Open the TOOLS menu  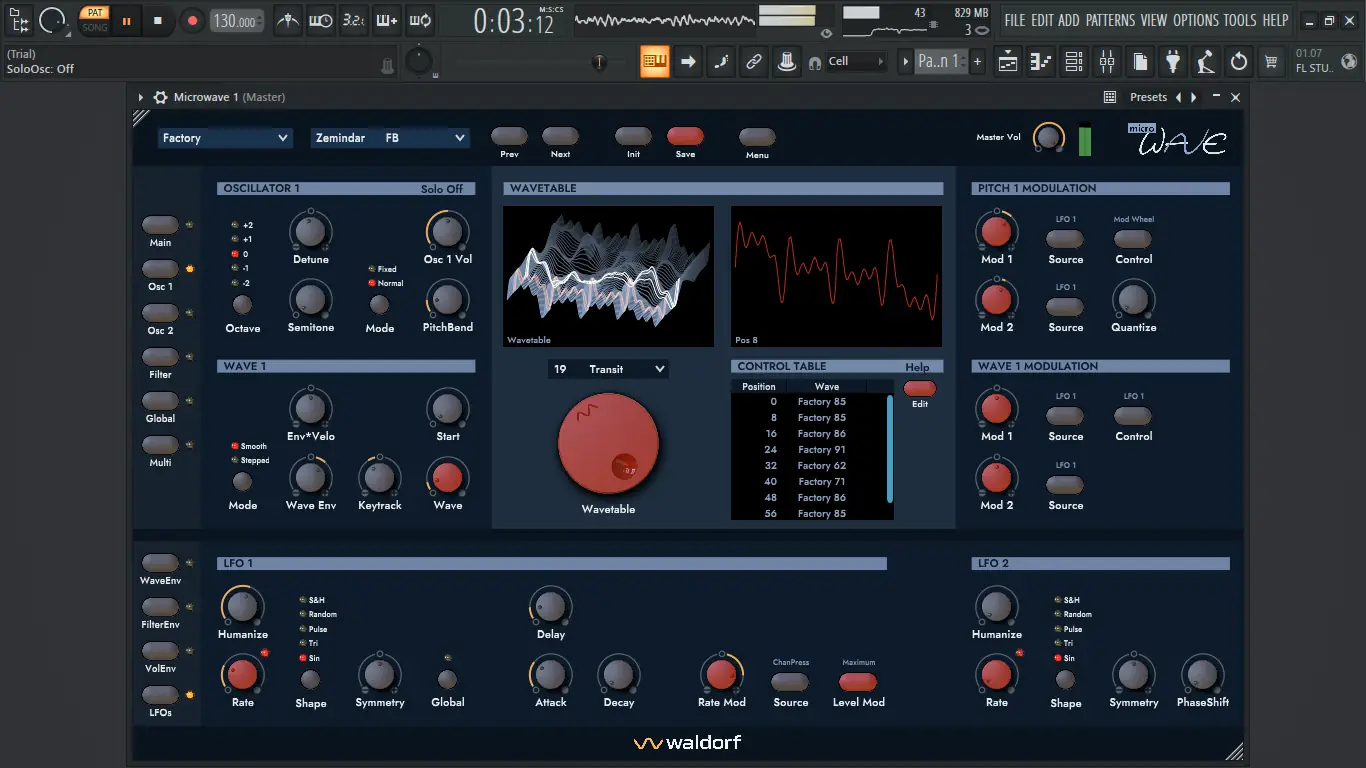[x=1240, y=20]
